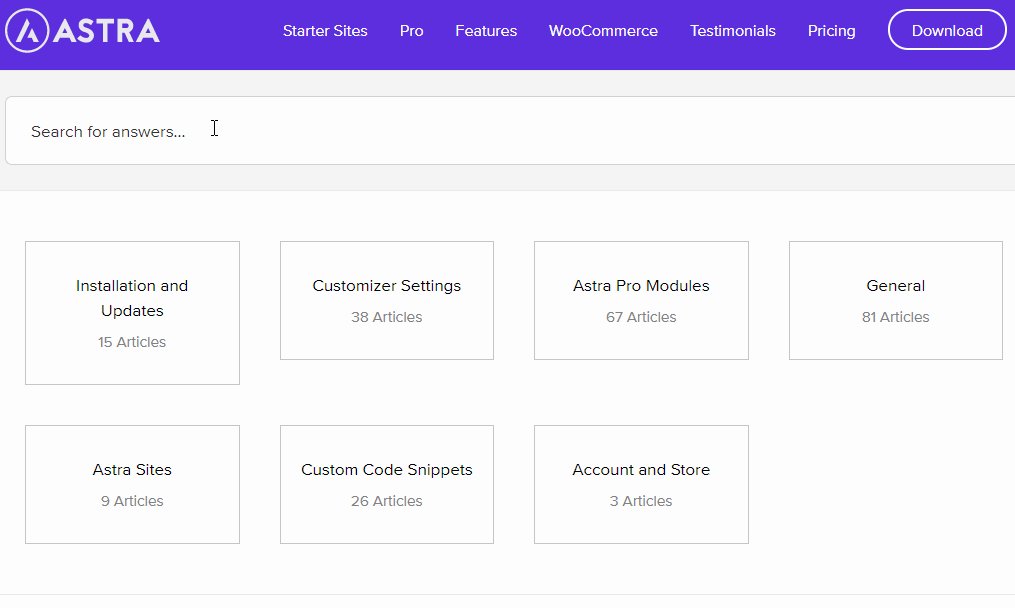Image resolution: width=1015 pixels, height=608 pixels.
Task: Open the General docs category
Action: pyautogui.click(x=895, y=286)
